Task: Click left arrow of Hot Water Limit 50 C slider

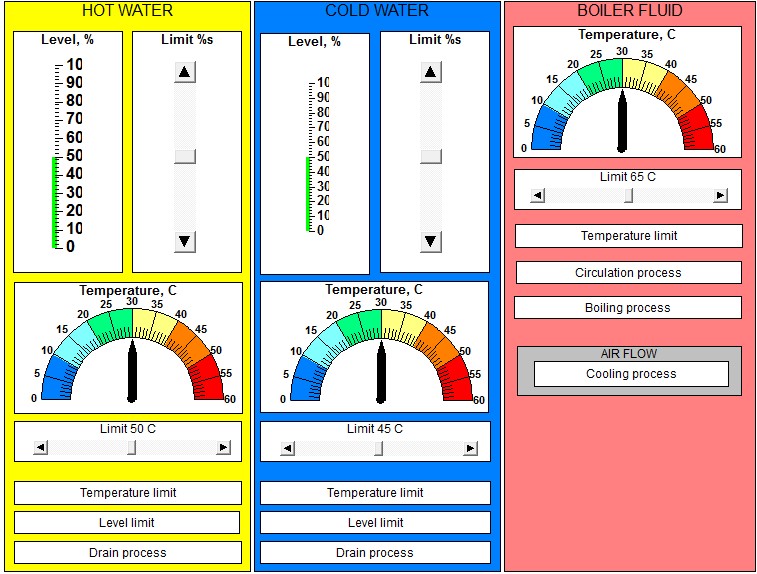Action: click(x=41, y=448)
